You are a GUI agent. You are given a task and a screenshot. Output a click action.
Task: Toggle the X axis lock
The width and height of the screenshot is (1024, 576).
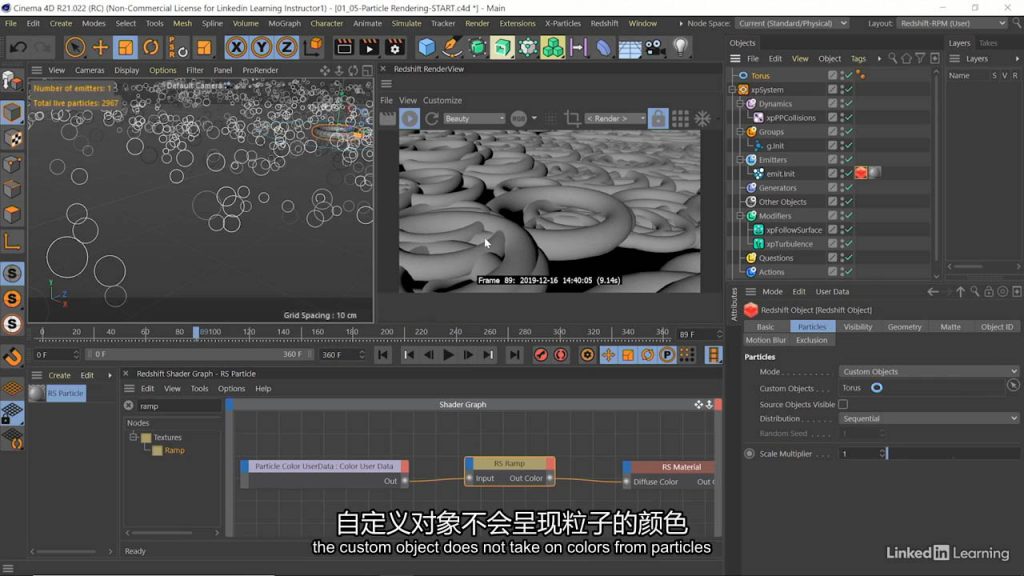pos(236,47)
